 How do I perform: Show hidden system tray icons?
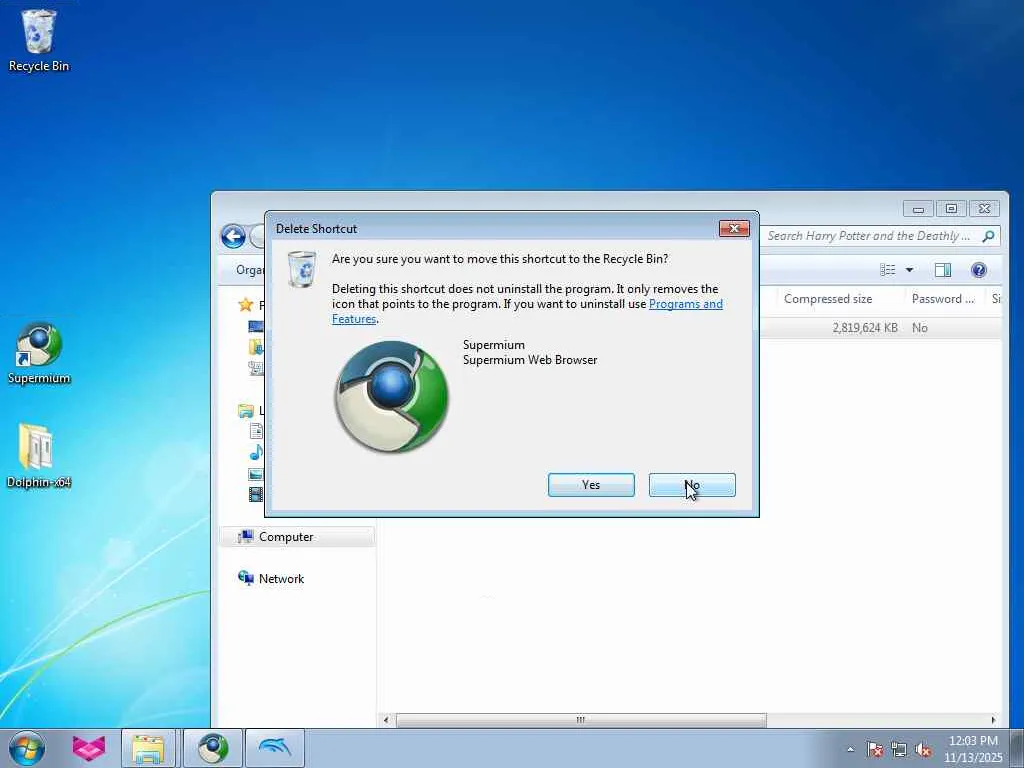pyautogui.click(x=850, y=749)
